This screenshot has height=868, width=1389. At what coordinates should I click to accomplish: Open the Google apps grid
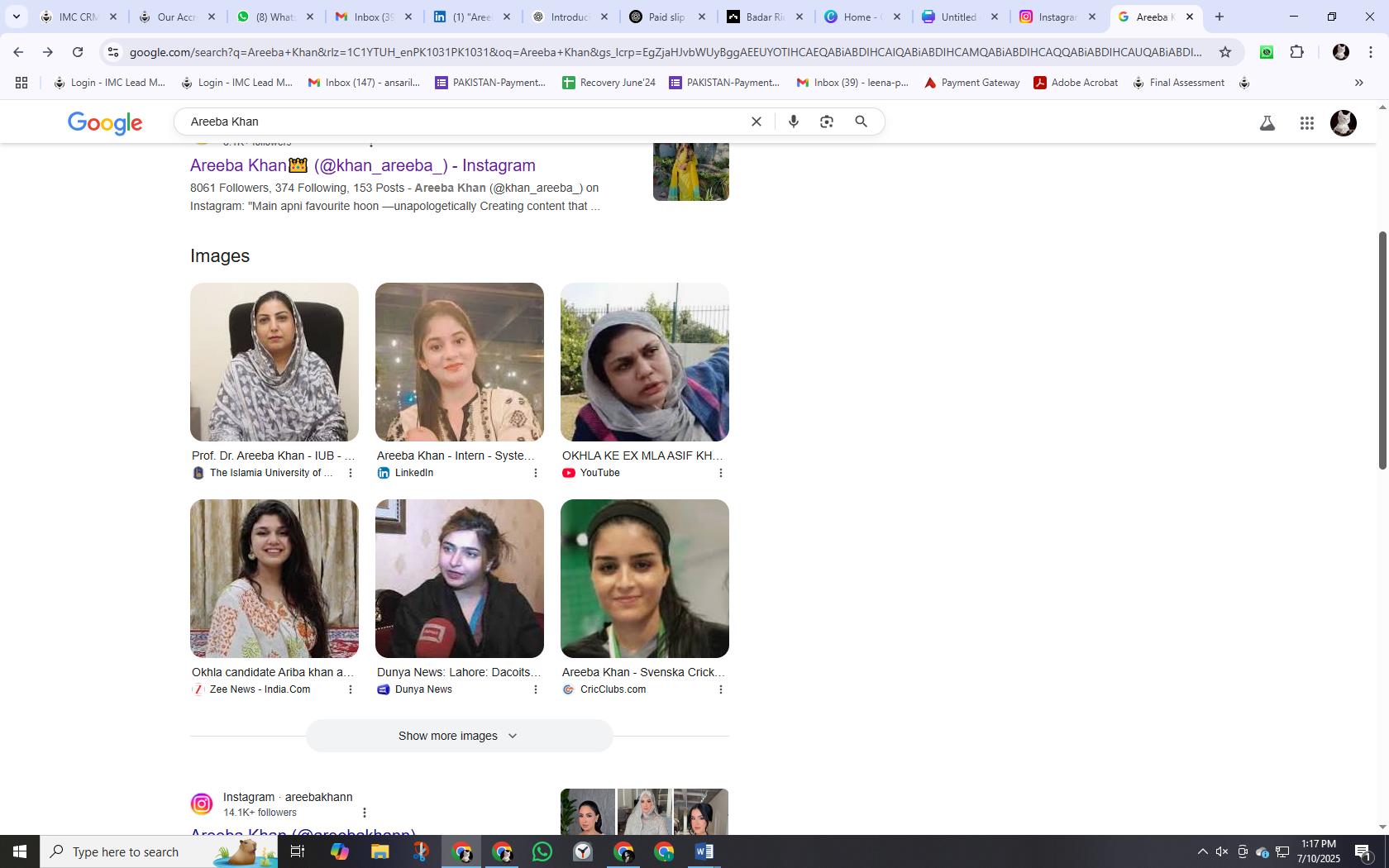[1306, 123]
